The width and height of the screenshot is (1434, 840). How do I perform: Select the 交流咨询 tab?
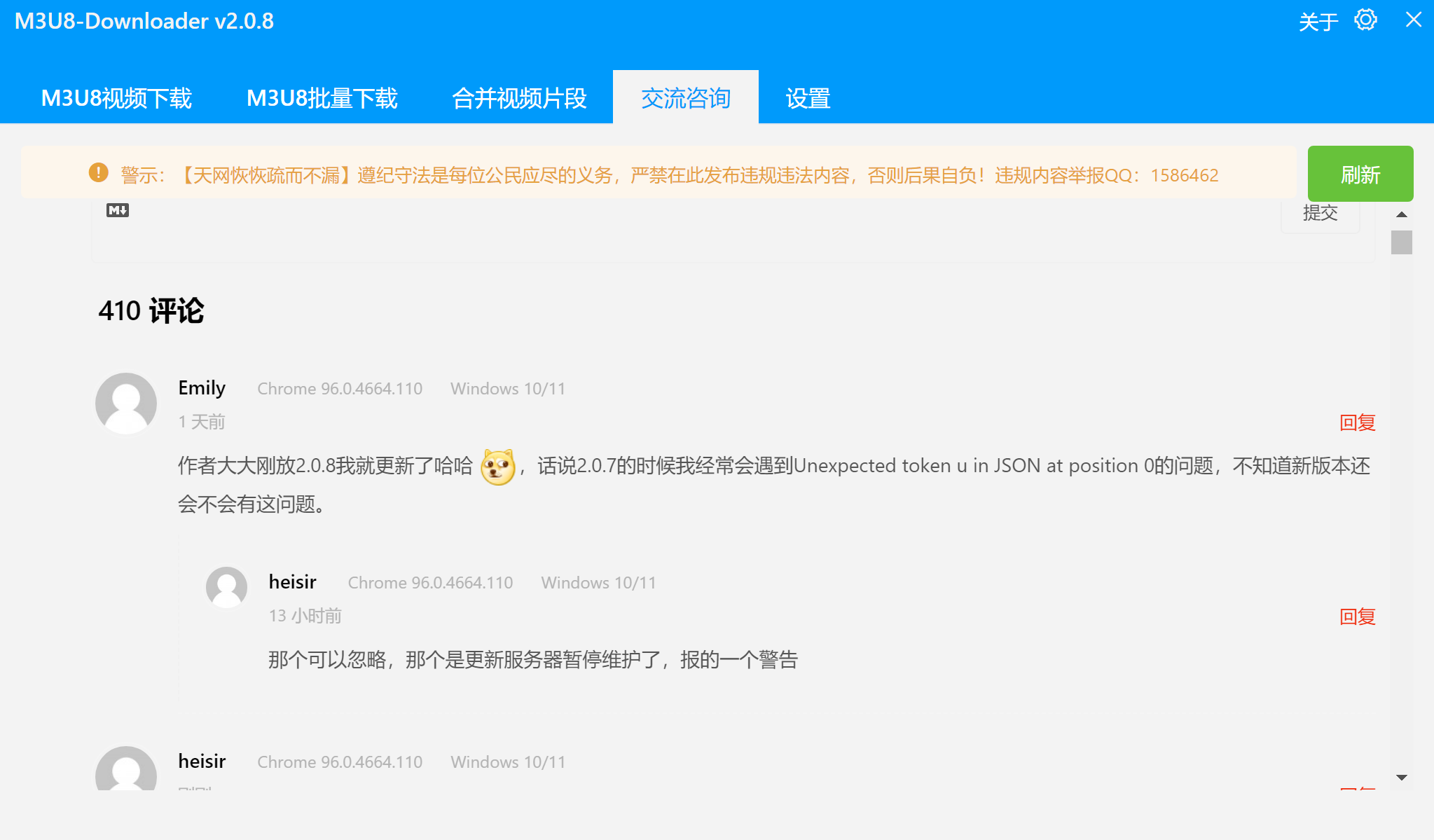[685, 98]
